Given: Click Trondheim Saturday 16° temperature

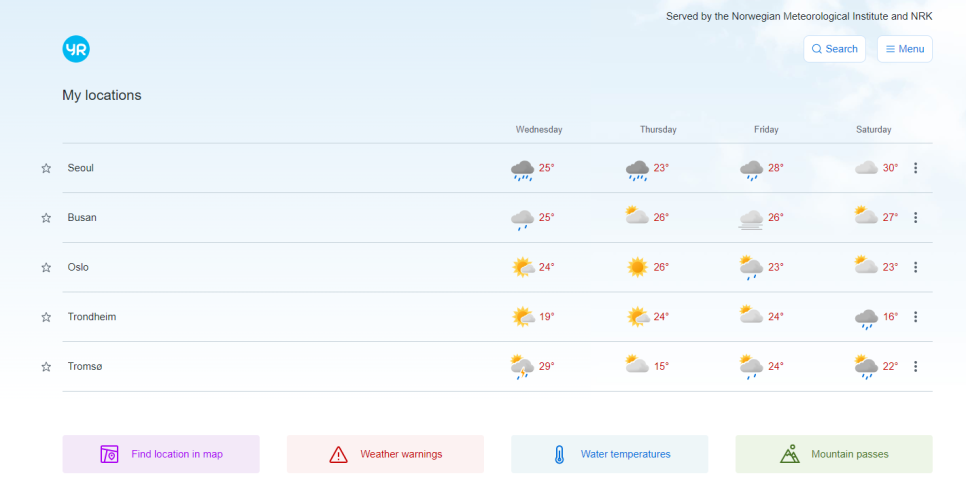Looking at the screenshot, I should pos(891,317).
